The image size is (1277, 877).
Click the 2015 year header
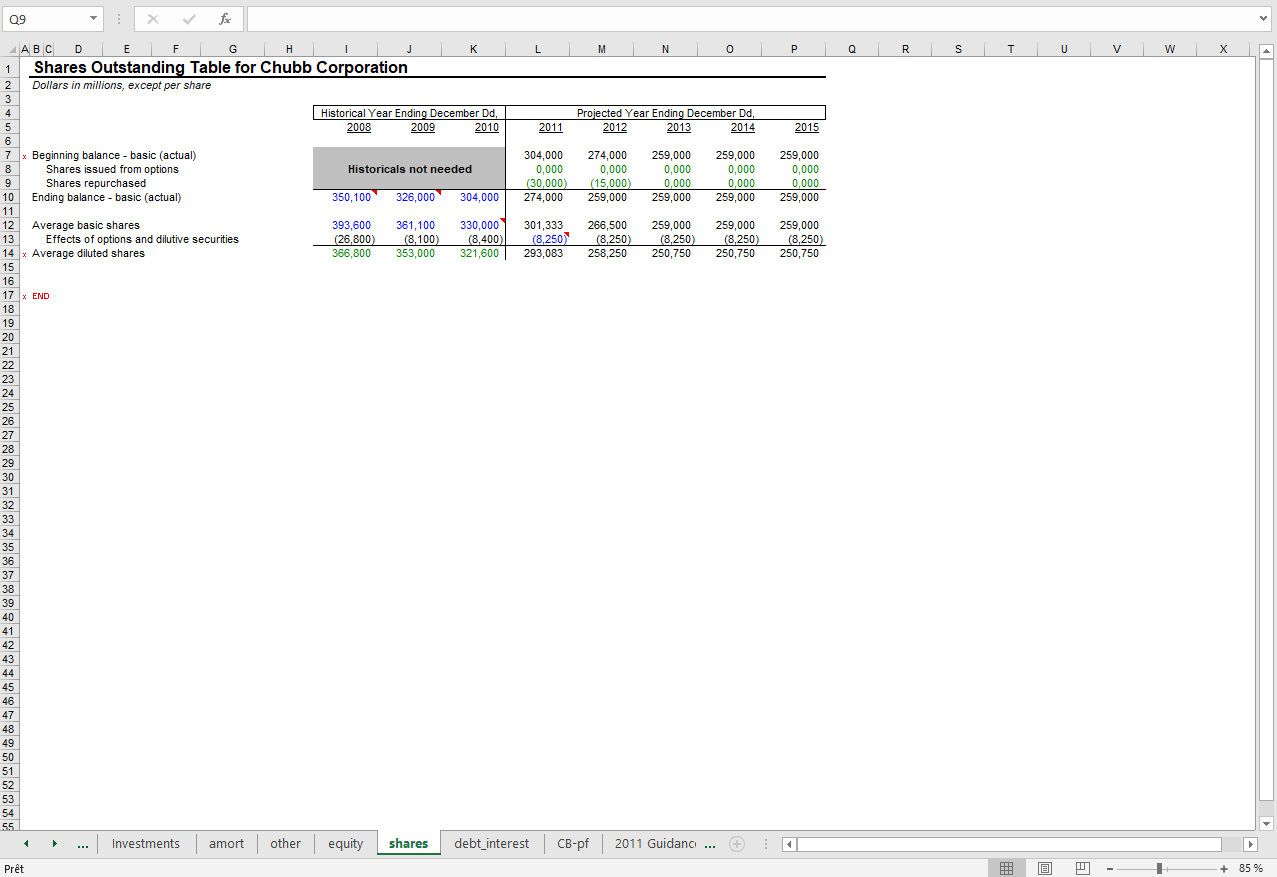pyautogui.click(x=807, y=127)
